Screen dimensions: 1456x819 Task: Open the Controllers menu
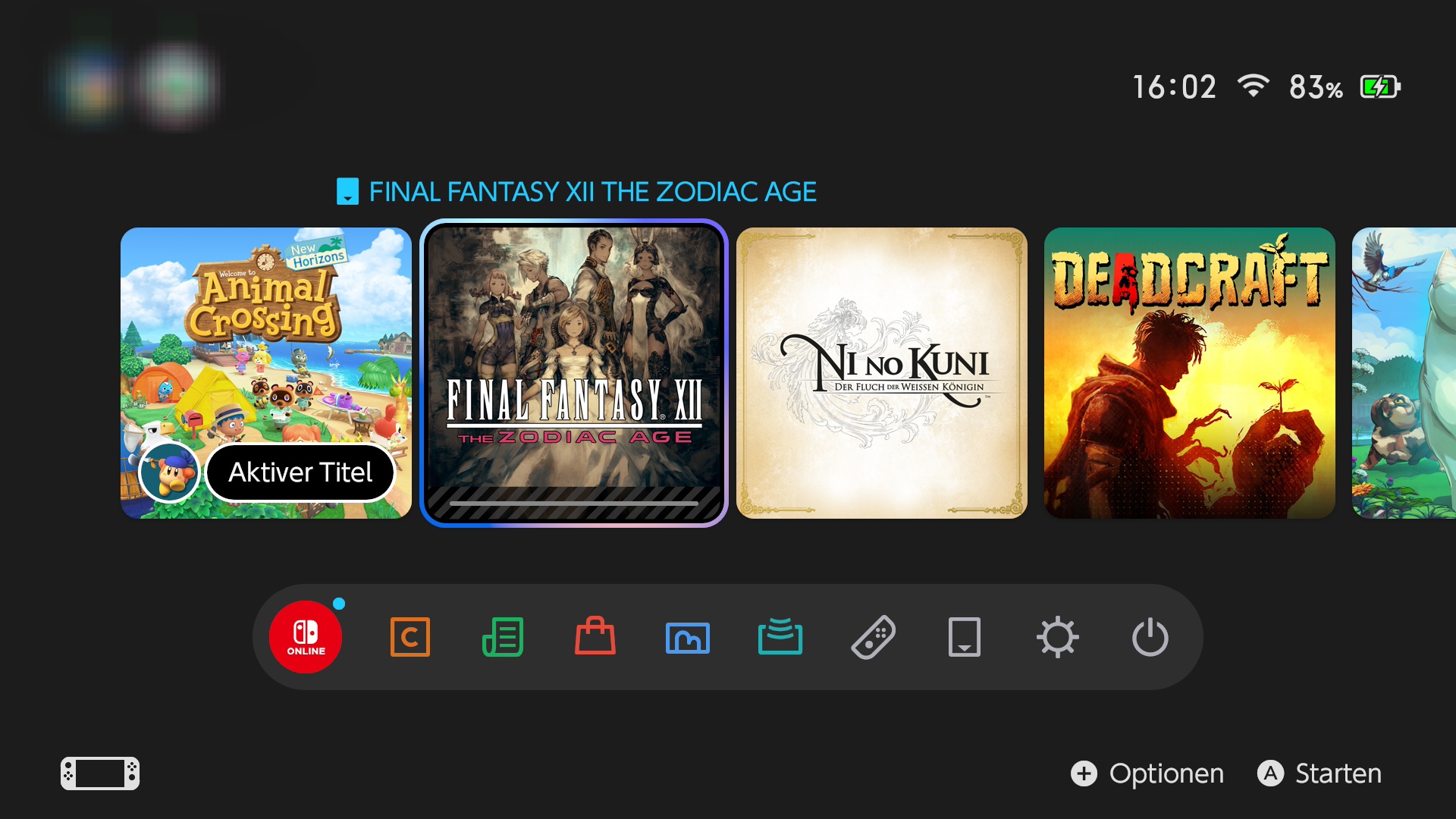point(873,637)
